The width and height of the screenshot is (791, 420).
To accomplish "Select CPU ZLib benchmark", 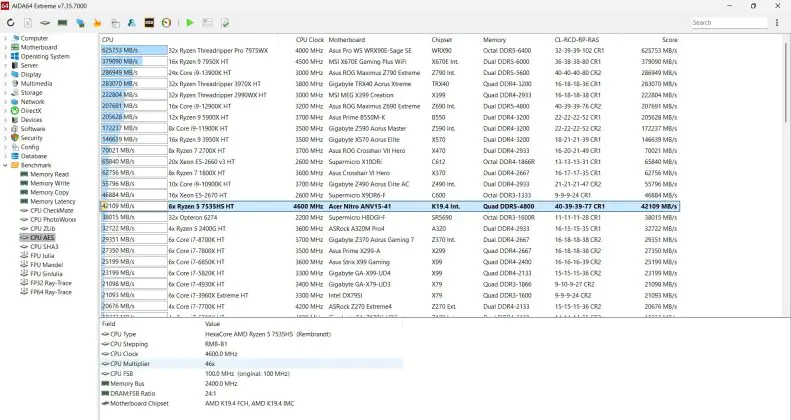I will pyautogui.click(x=42, y=228).
